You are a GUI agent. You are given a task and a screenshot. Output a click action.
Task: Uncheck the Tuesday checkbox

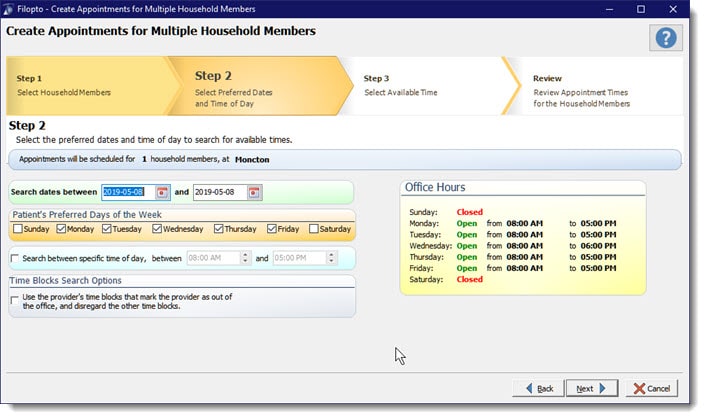107,229
